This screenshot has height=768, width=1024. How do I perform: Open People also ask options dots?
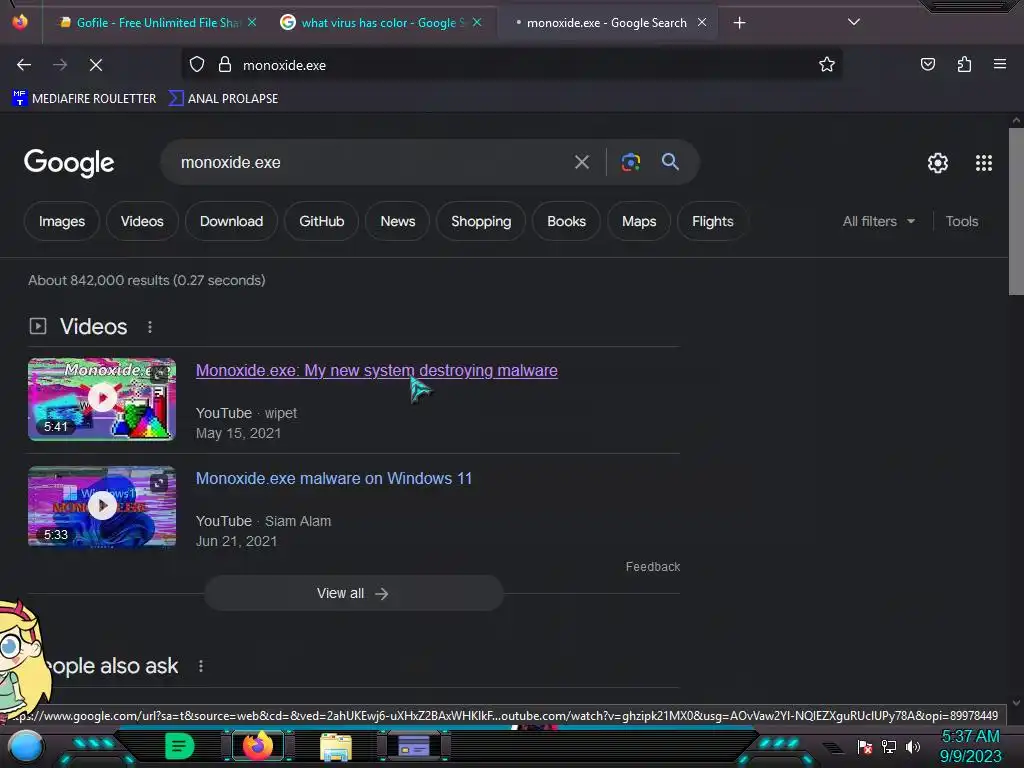click(x=200, y=665)
